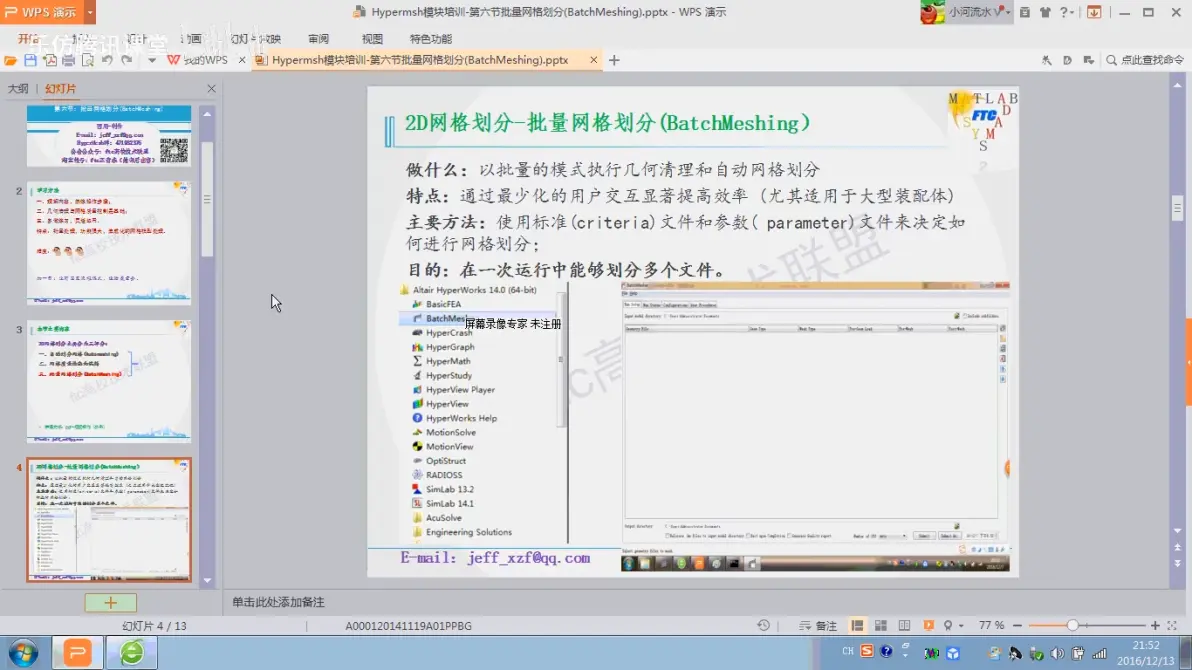This screenshot has width=1192, height=670.
Task: Switch to reading view
Action: click(x=904, y=626)
